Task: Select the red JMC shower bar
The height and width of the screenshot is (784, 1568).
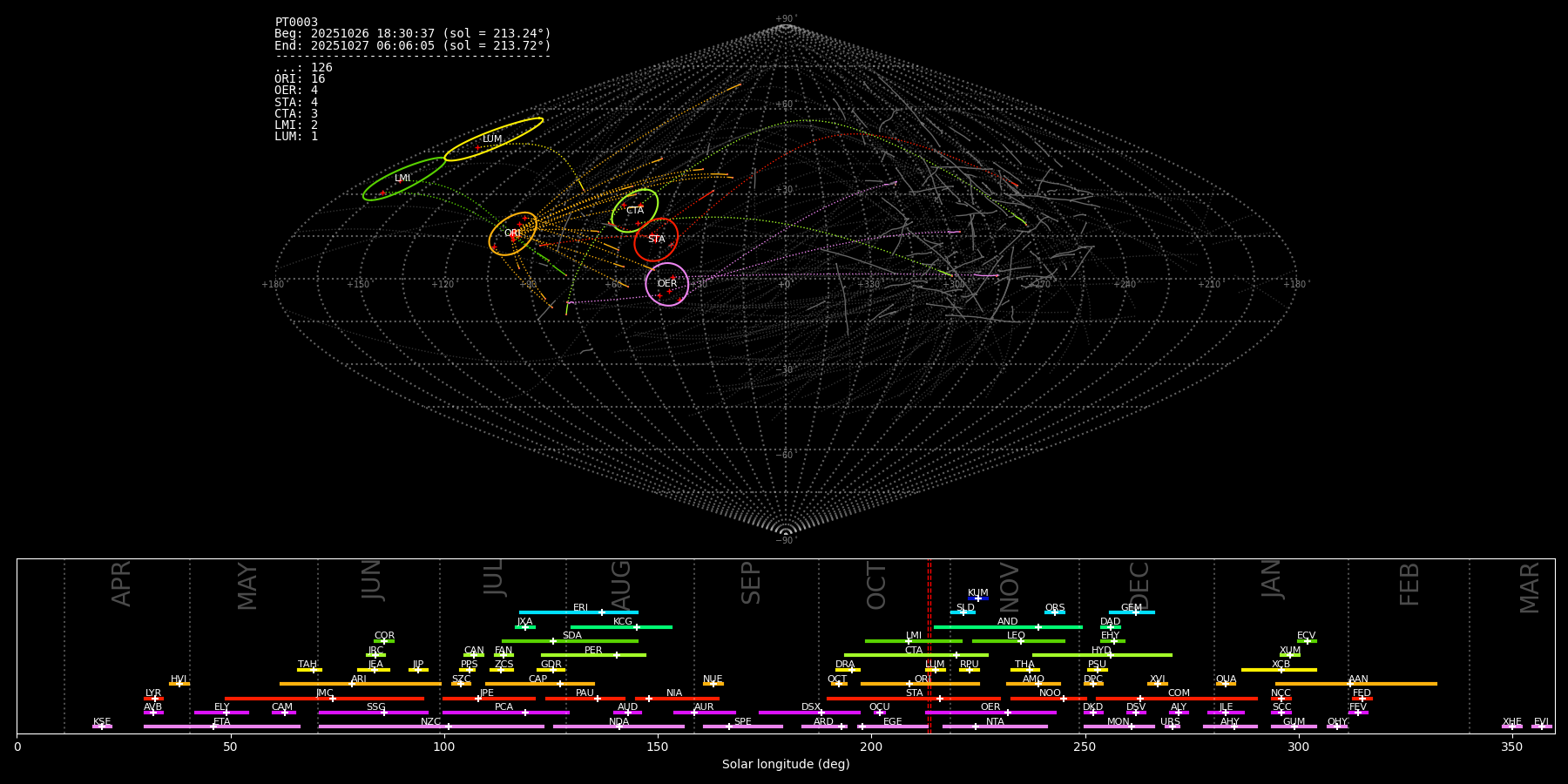Action: (325, 699)
